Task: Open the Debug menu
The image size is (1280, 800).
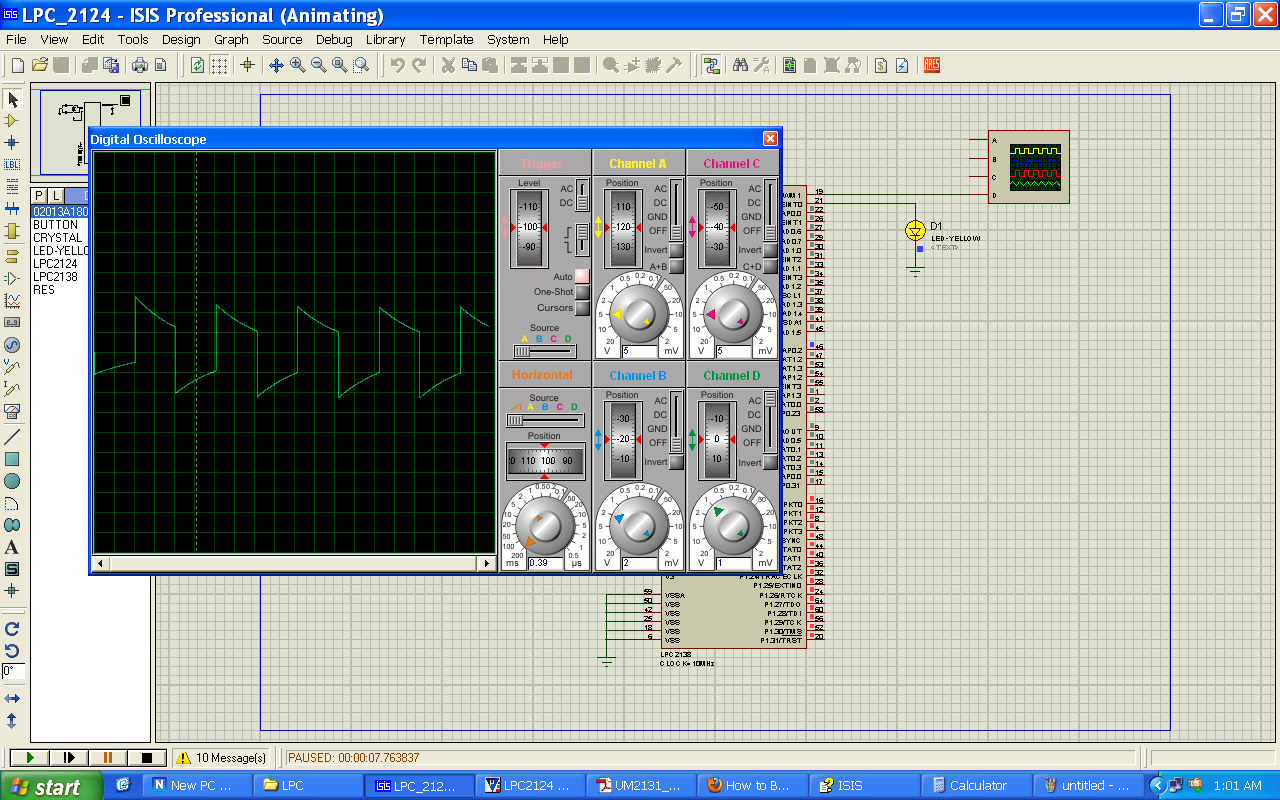Action: [x=334, y=40]
